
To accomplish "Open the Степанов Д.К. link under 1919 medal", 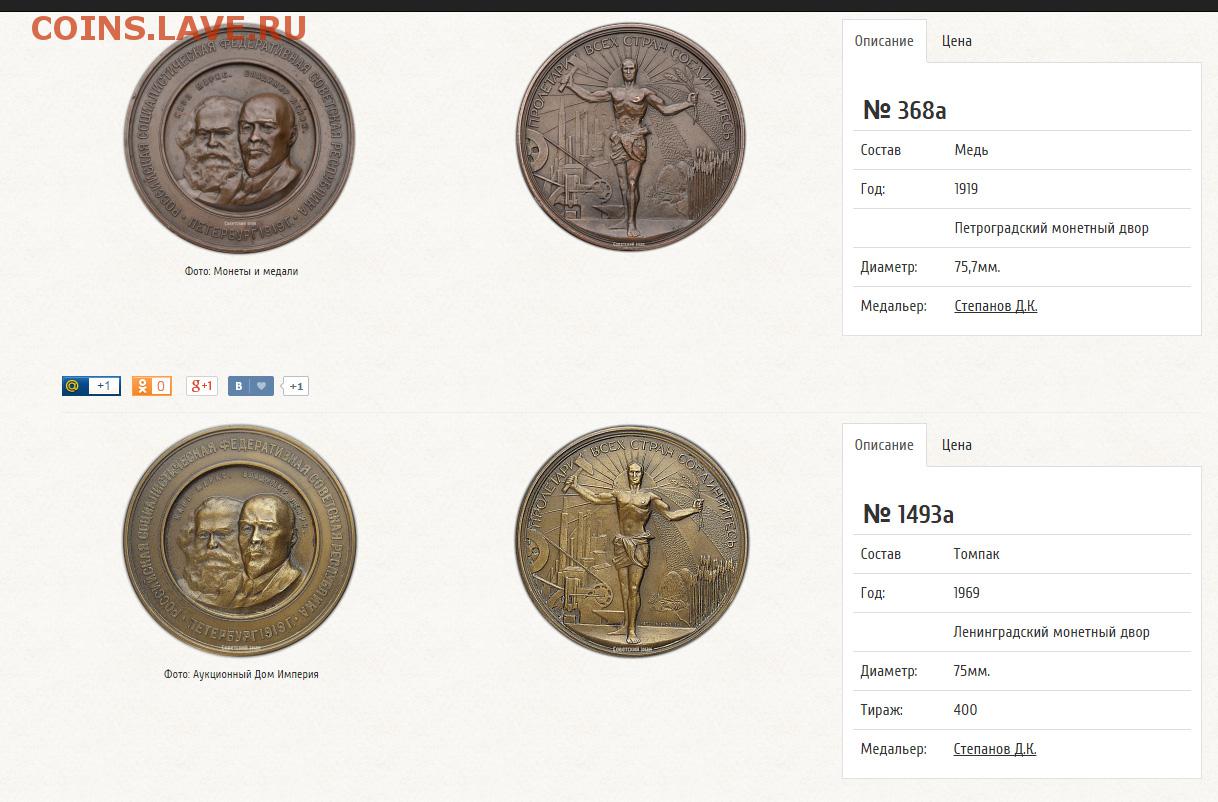I will (x=996, y=306).
